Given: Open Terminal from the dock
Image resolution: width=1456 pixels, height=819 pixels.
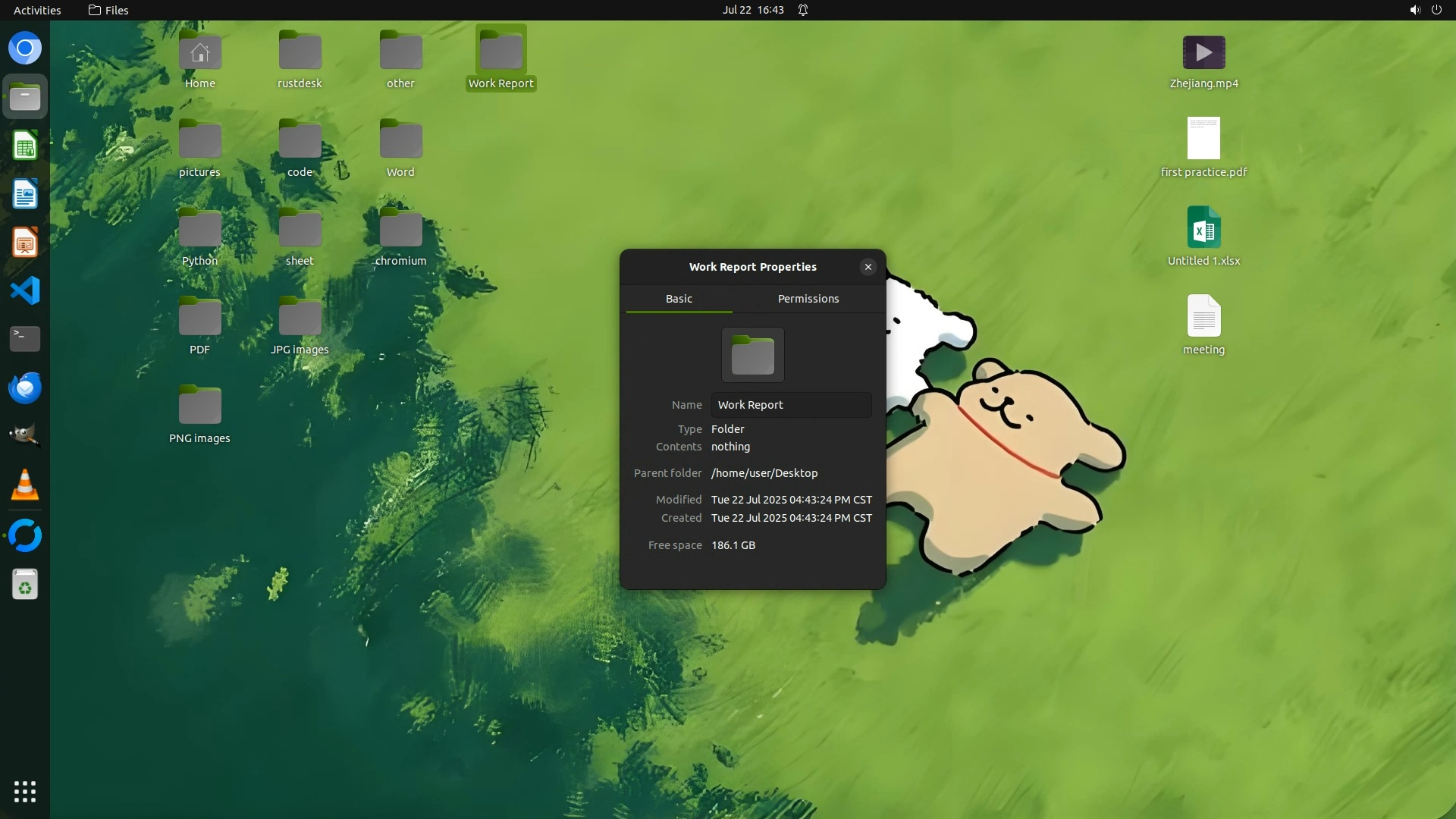Looking at the screenshot, I should 25,339.
